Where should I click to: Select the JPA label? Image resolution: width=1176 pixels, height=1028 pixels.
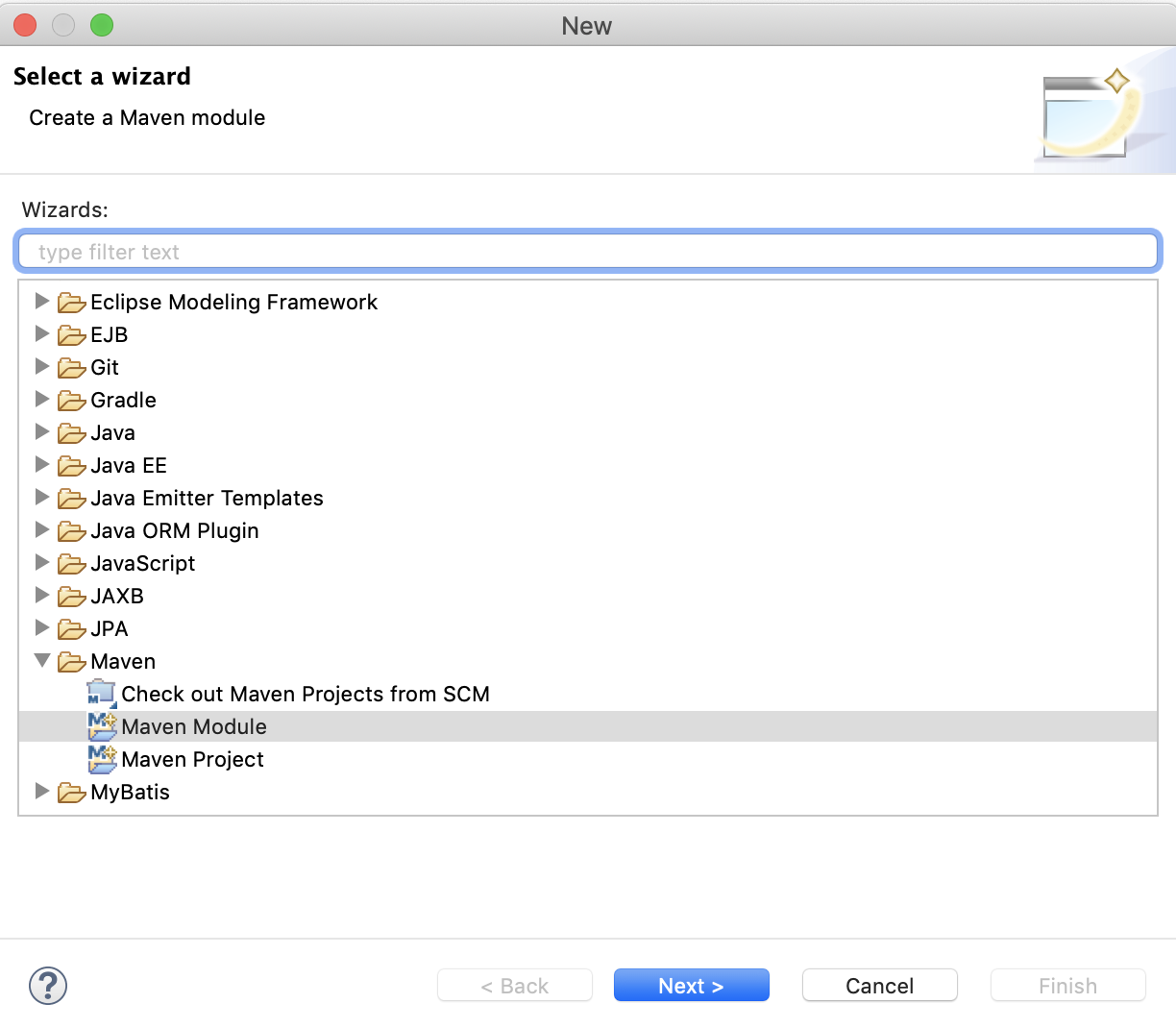tap(110, 628)
